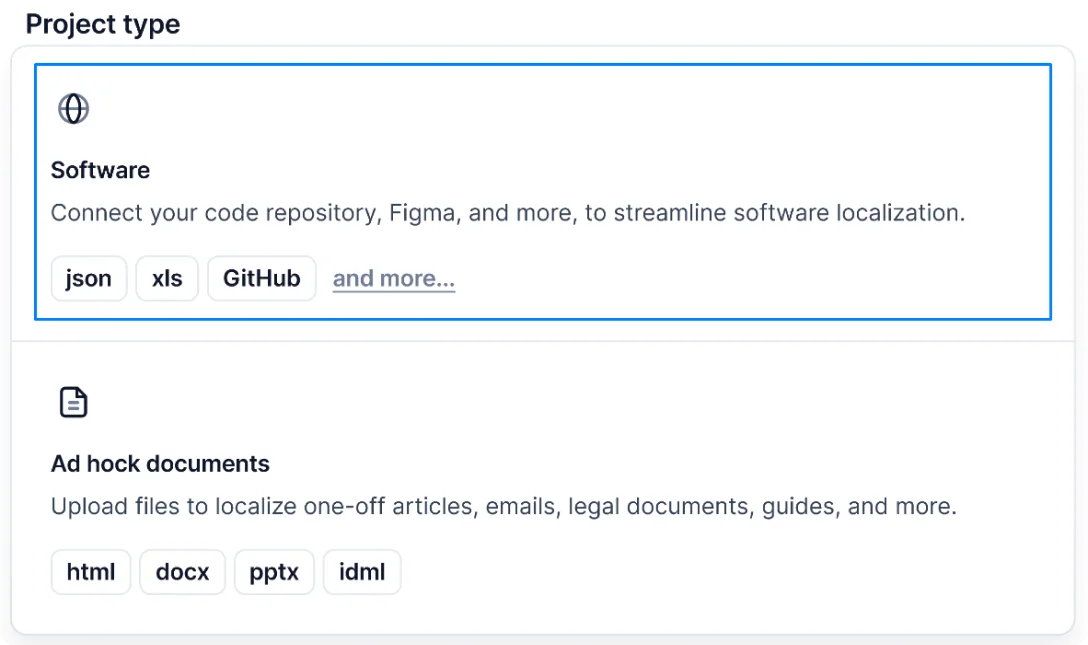Open the "and more..." link
1088x645 pixels.
tap(394, 278)
